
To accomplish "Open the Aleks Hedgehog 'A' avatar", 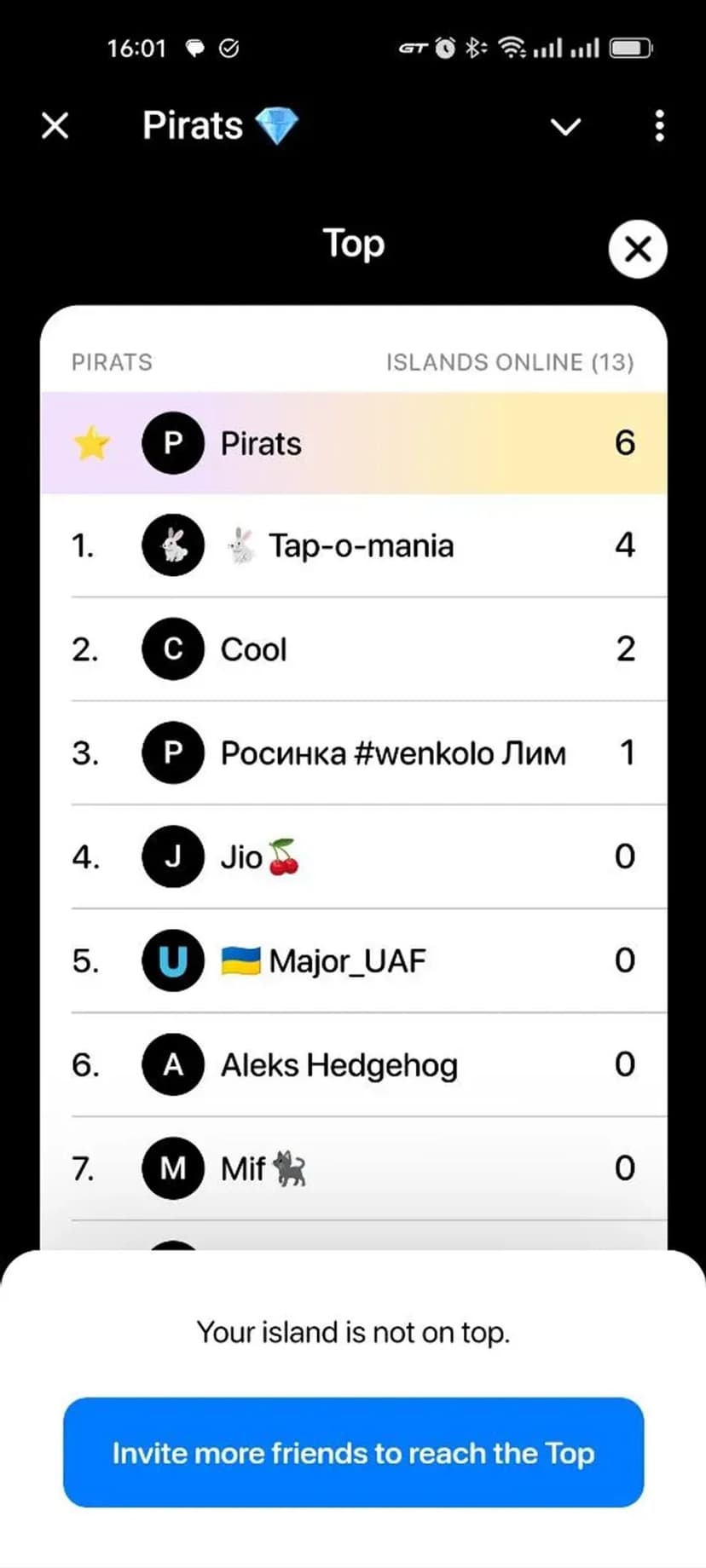I will (173, 1064).
